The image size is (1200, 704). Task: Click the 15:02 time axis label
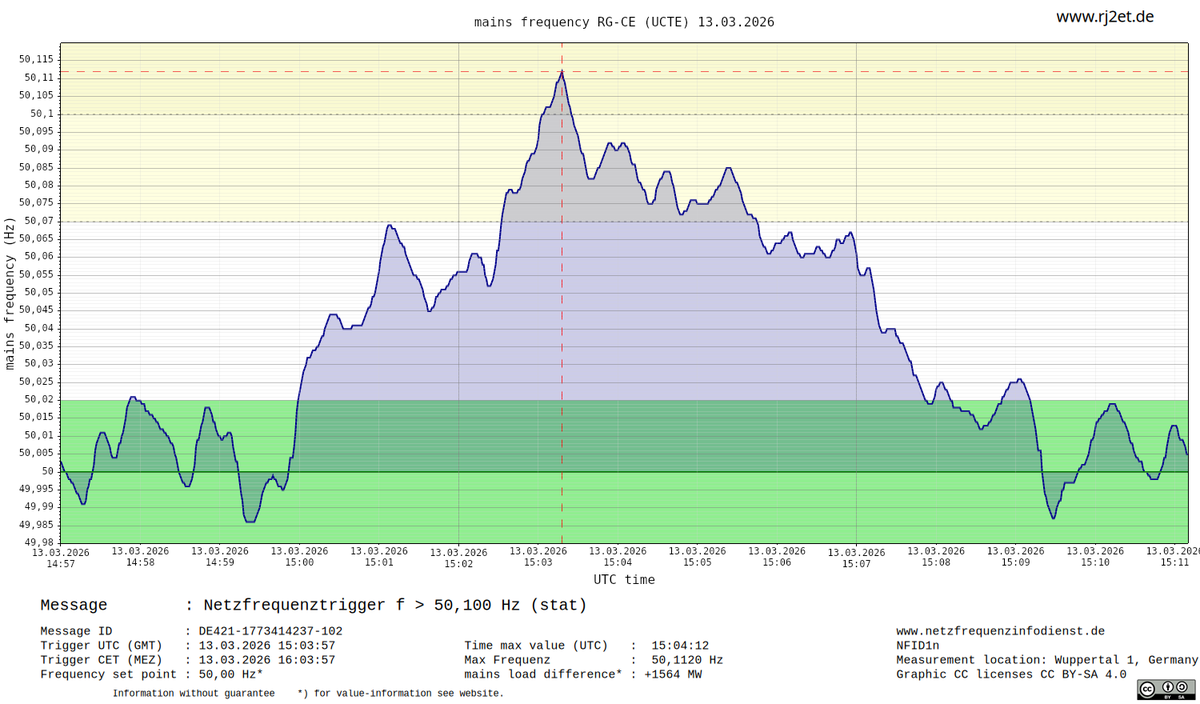pyautogui.click(x=459, y=557)
